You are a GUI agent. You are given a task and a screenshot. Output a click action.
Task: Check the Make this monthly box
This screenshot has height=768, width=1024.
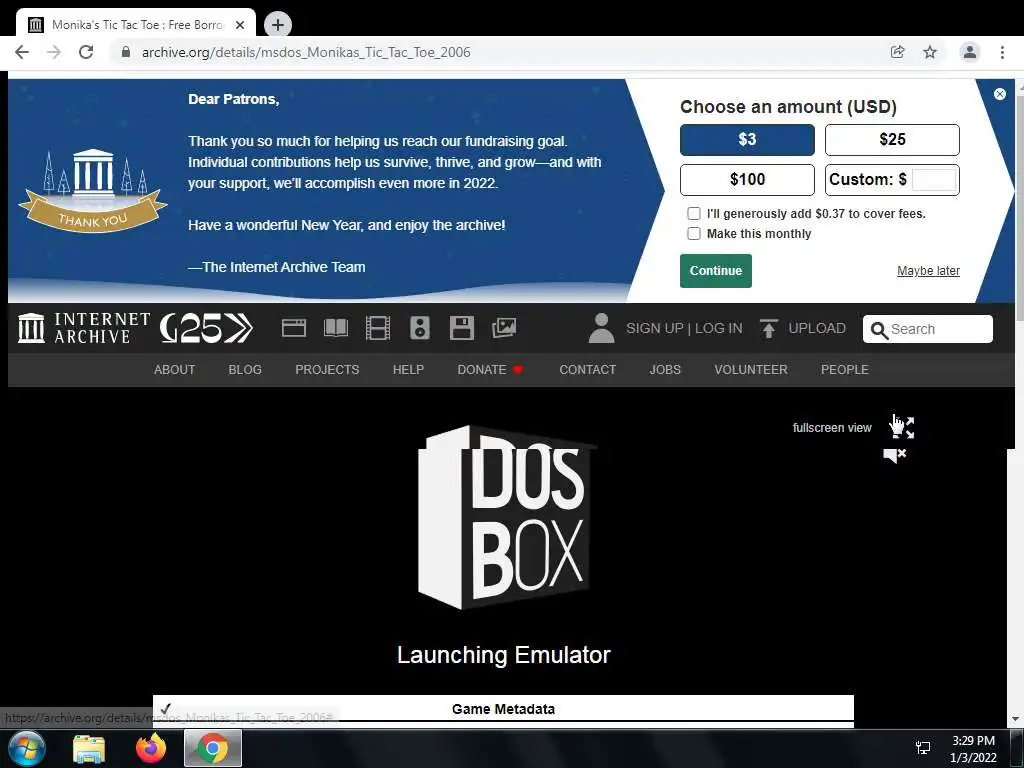694,234
